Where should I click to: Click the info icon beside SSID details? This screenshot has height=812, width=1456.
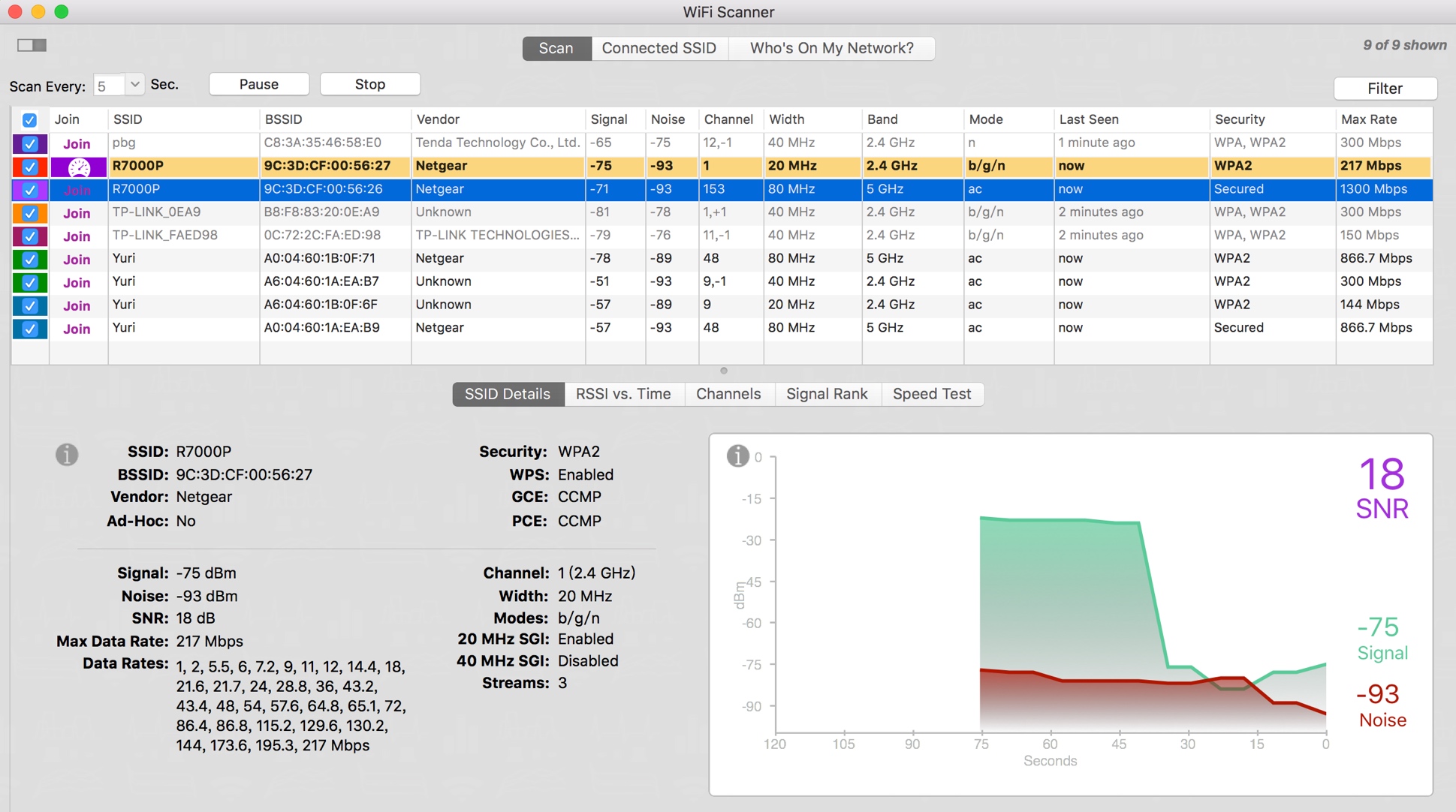[x=67, y=454]
